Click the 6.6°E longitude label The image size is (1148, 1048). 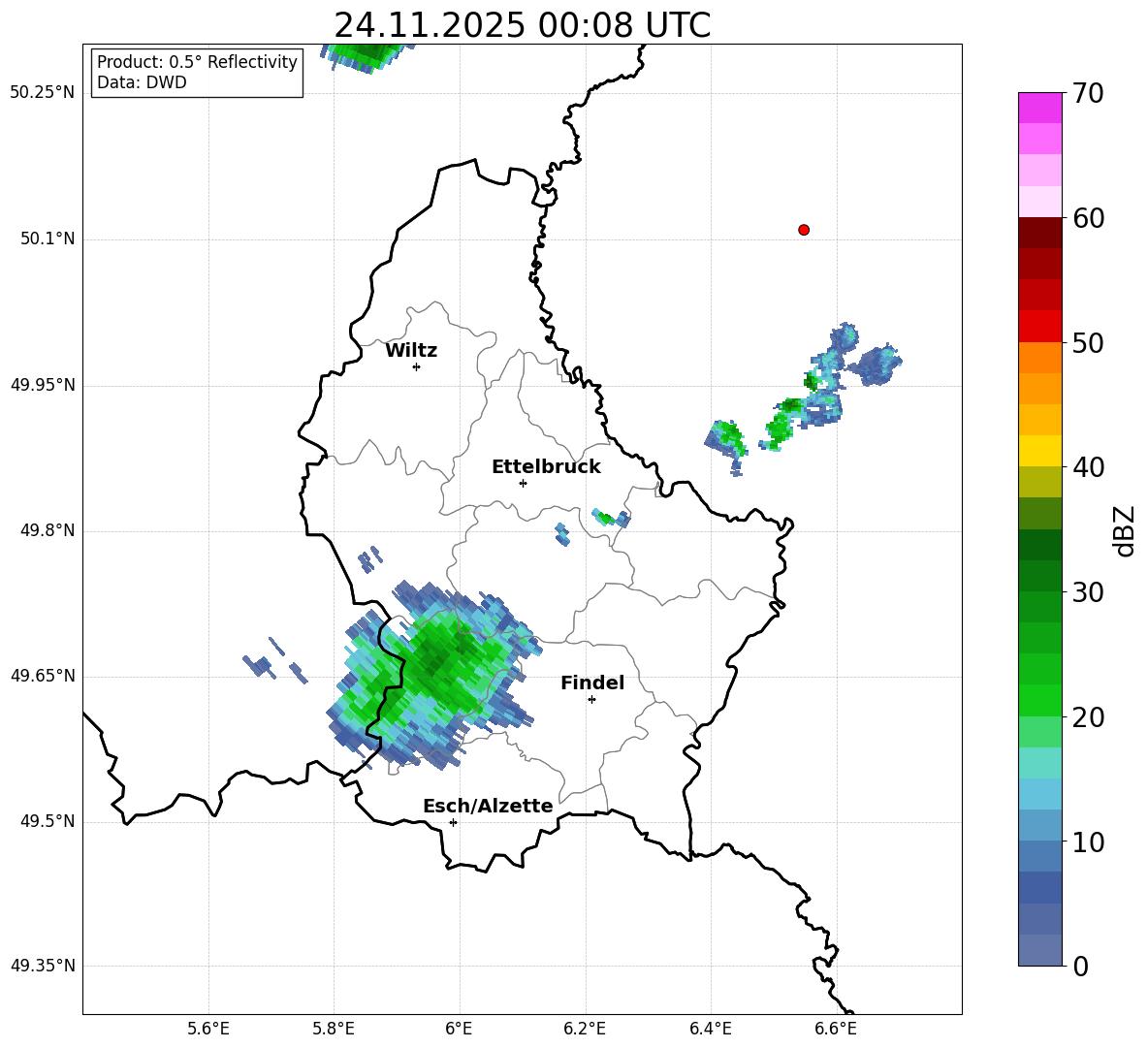tap(836, 1029)
